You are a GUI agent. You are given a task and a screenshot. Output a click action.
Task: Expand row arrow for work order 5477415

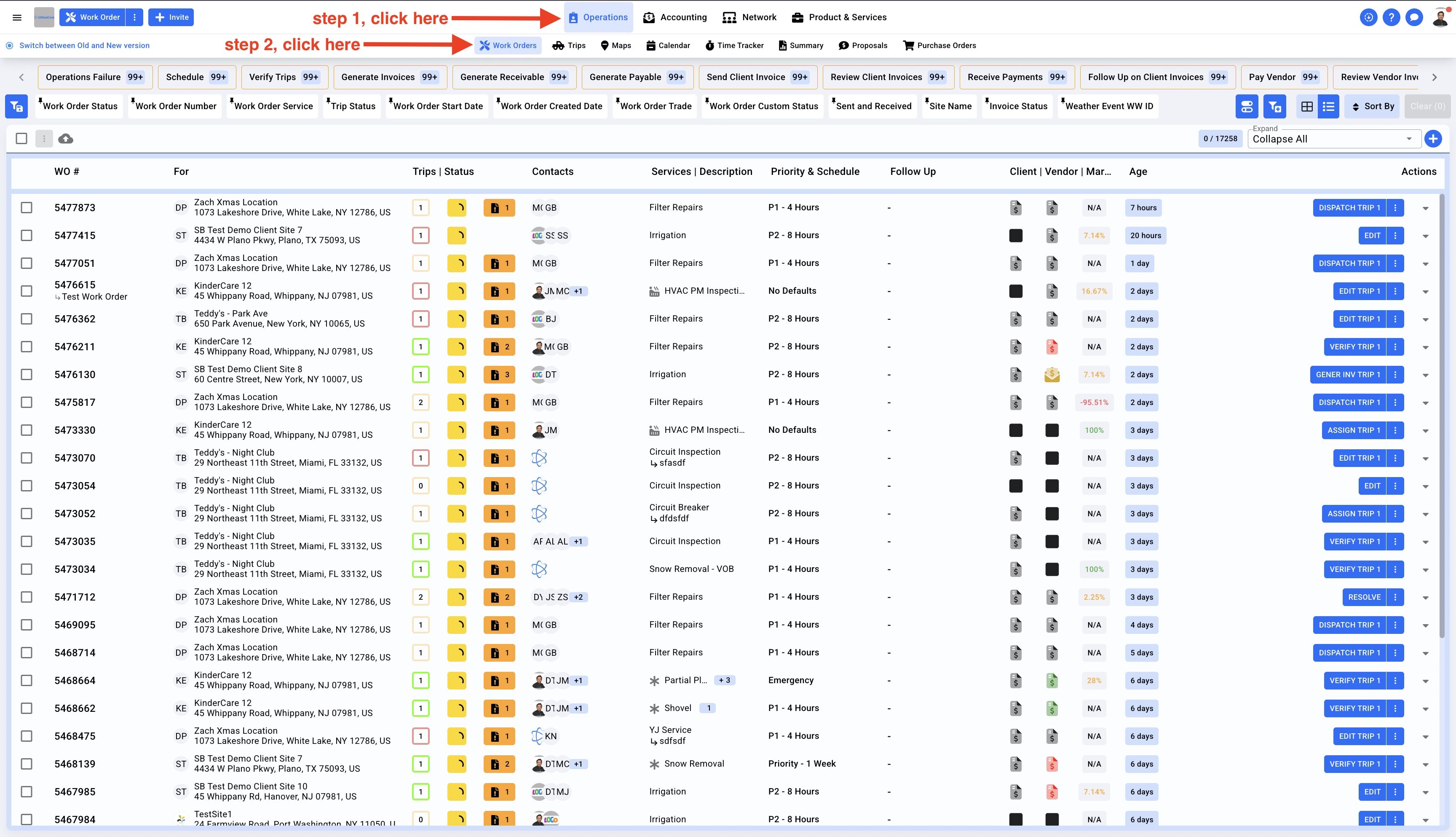(x=1426, y=236)
